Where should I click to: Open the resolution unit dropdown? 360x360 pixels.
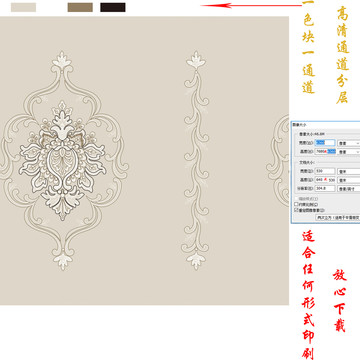click(349, 189)
